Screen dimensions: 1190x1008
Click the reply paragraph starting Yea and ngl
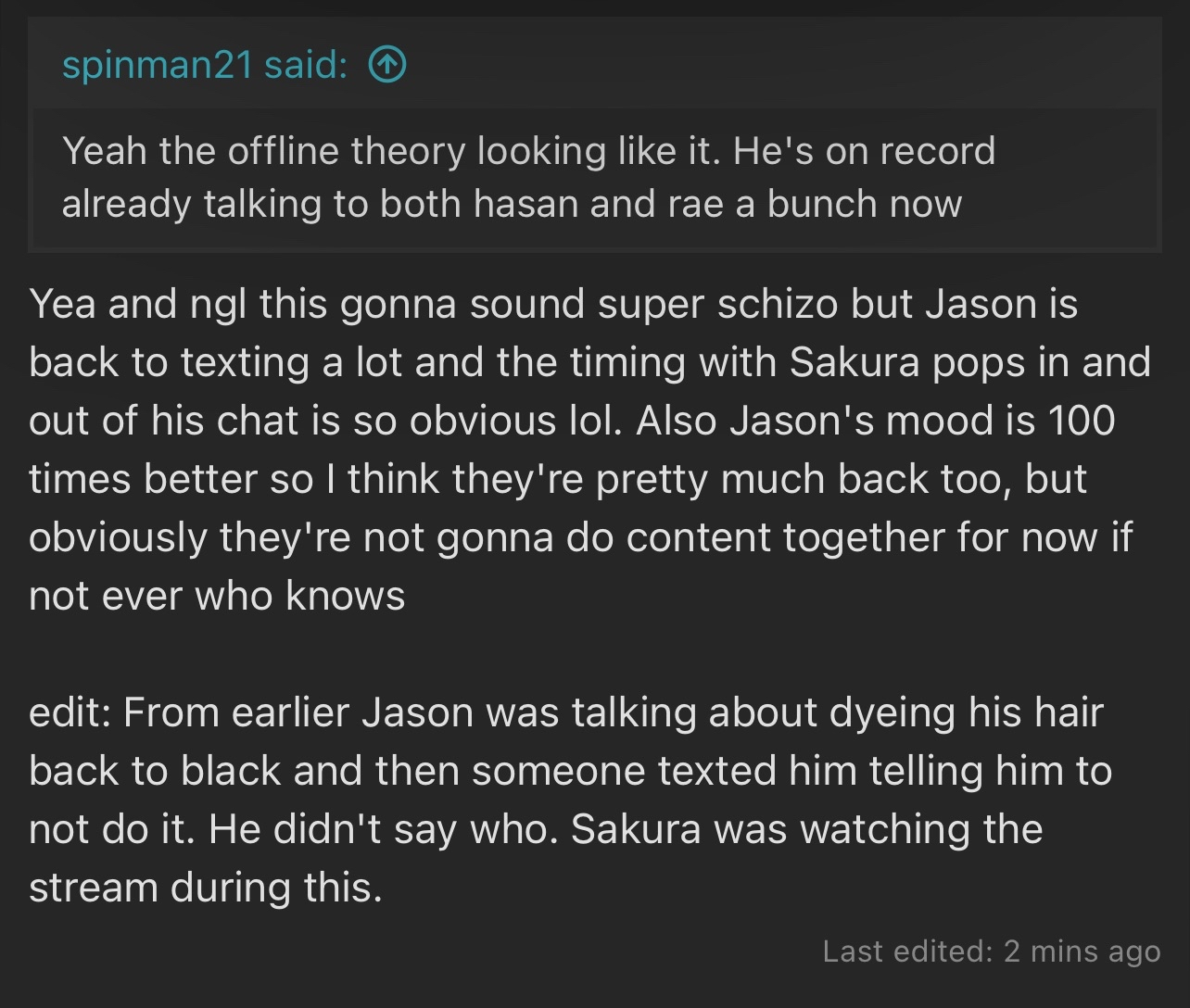pos(589,449)
